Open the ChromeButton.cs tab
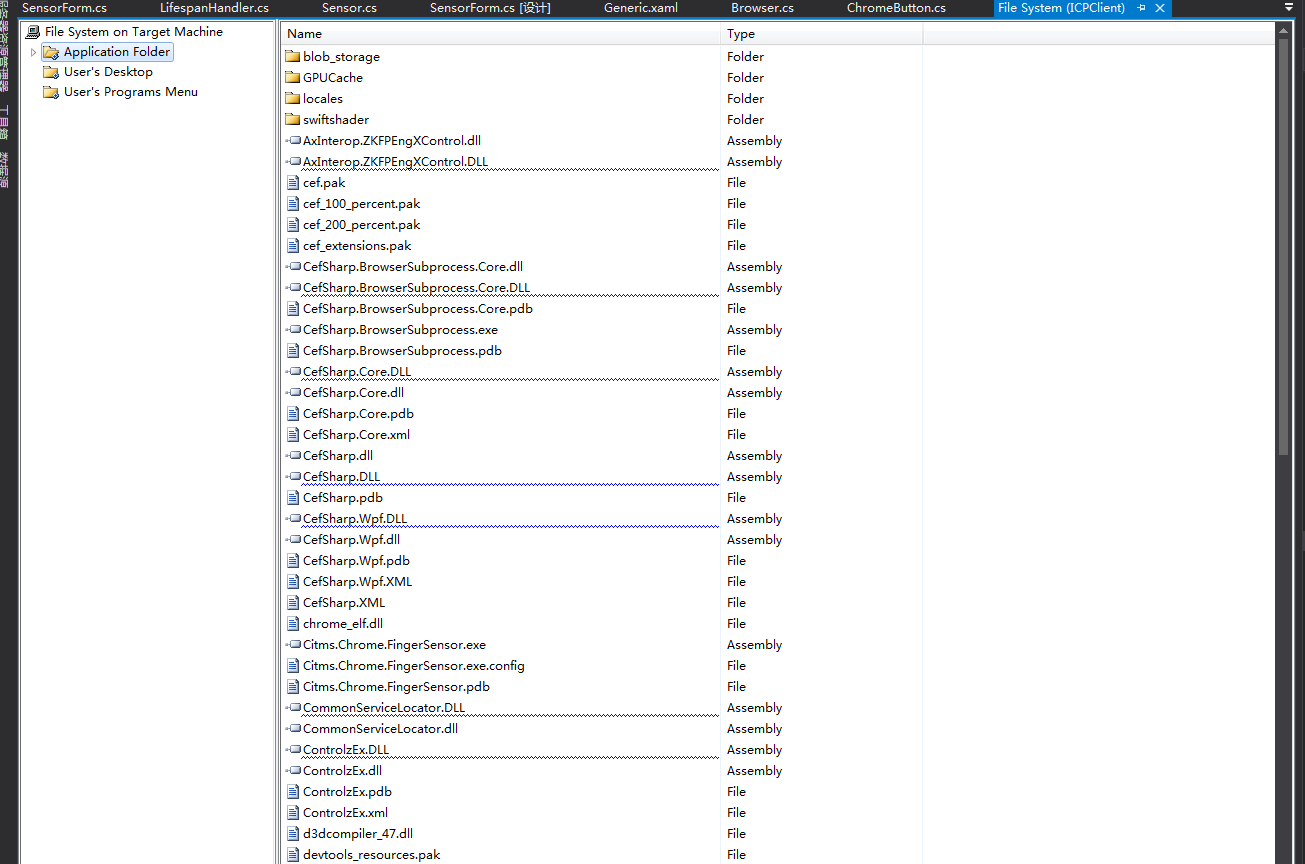Viewport: 1305px width, 864px height. (896, 8)
